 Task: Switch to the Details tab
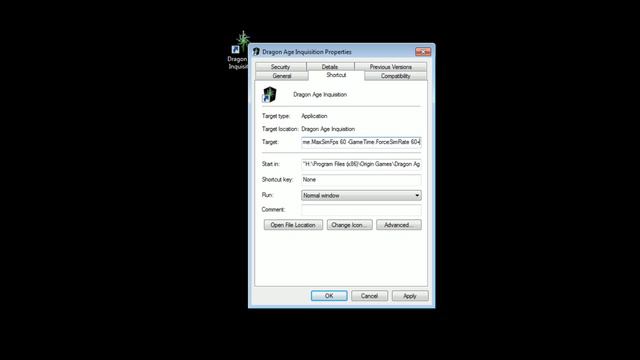coord(330,67)
